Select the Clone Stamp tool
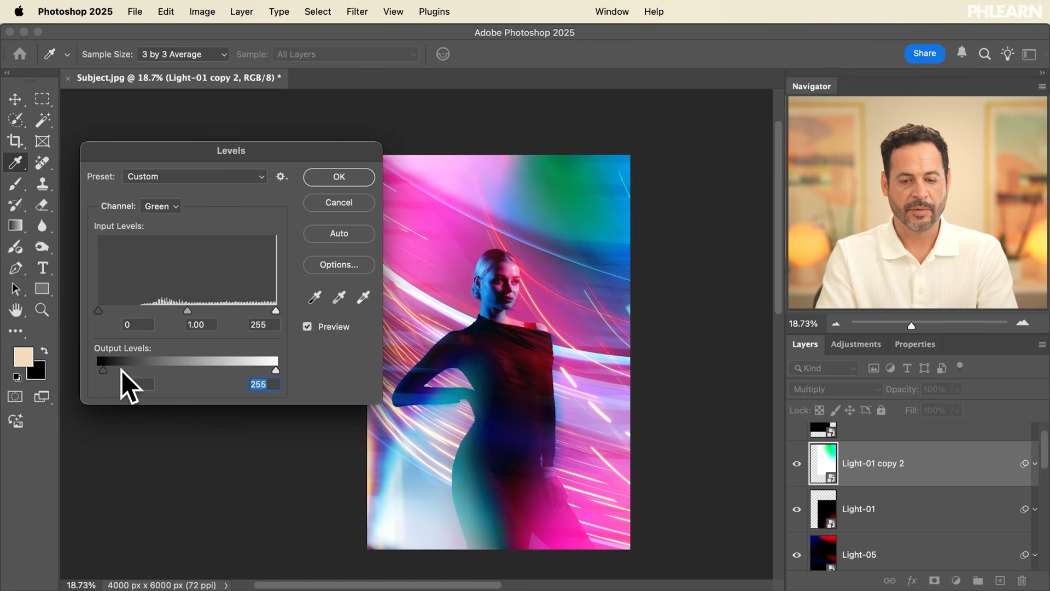This screenshot has width=1050, height=591. [x=42, y=183]
